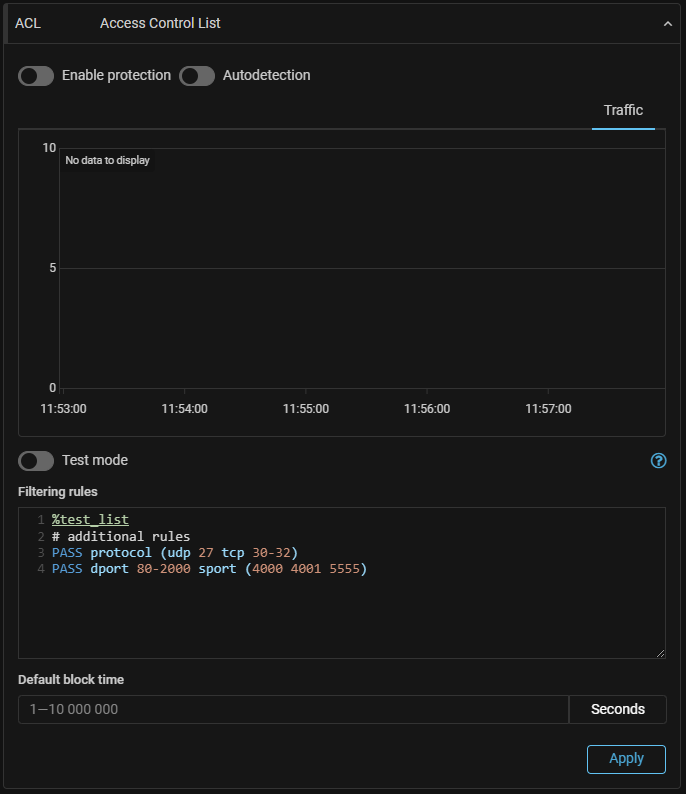Place cursor on the PASS dport rule line
686x794 pixels.
209,569
